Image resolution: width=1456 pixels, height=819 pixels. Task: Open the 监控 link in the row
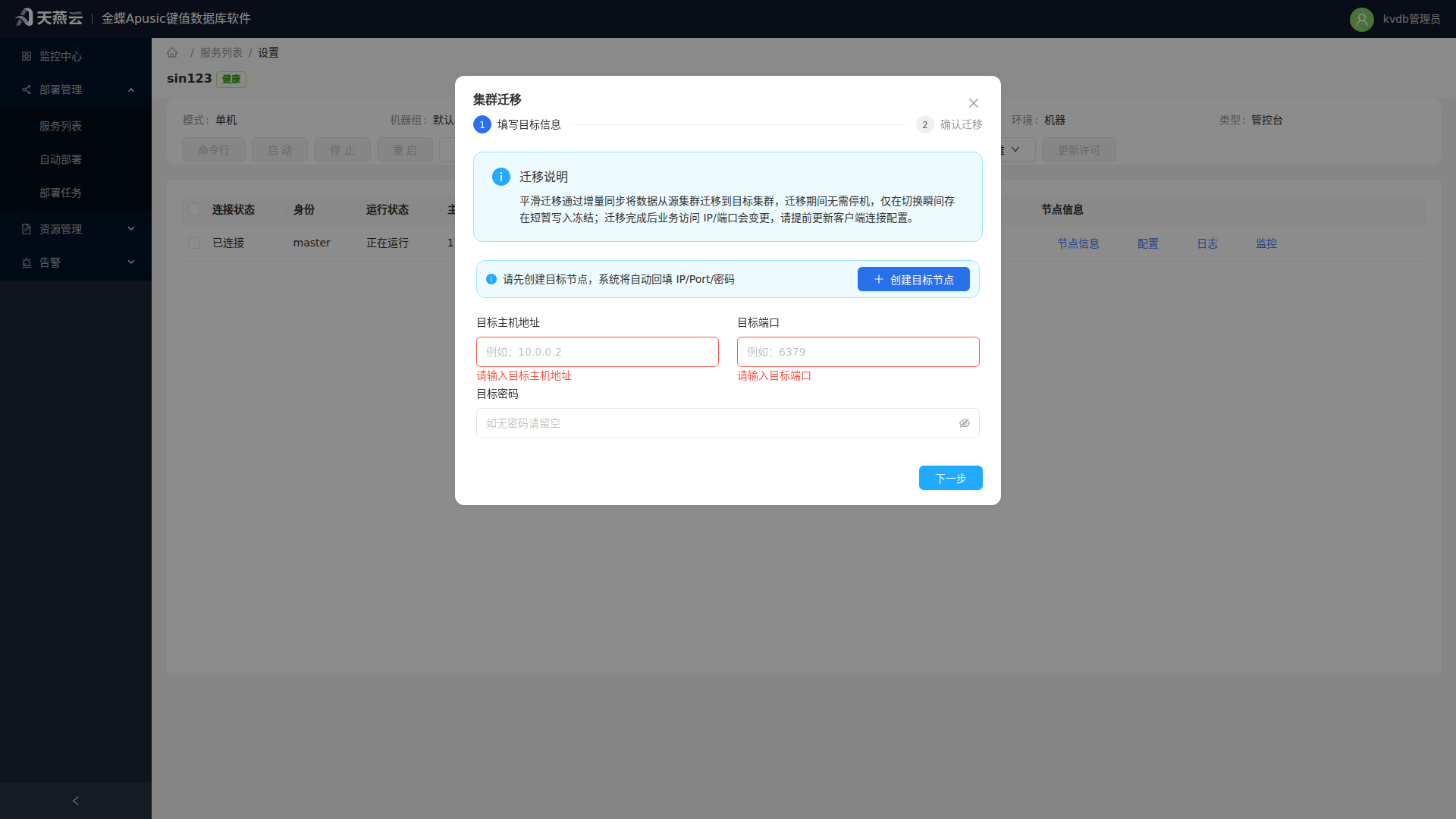(x=1266, y=243)
